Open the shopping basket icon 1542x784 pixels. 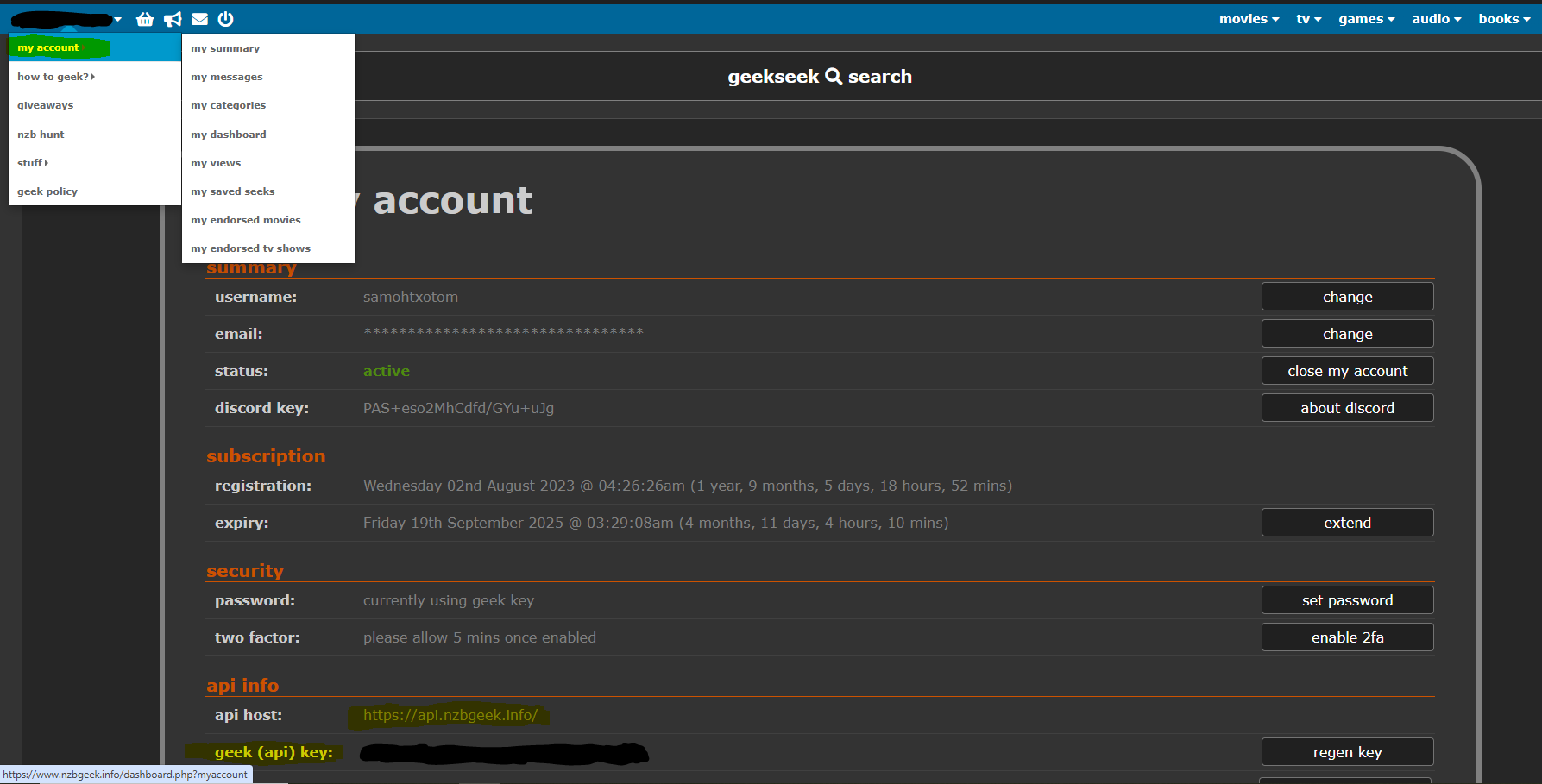(x=145, y=19)
